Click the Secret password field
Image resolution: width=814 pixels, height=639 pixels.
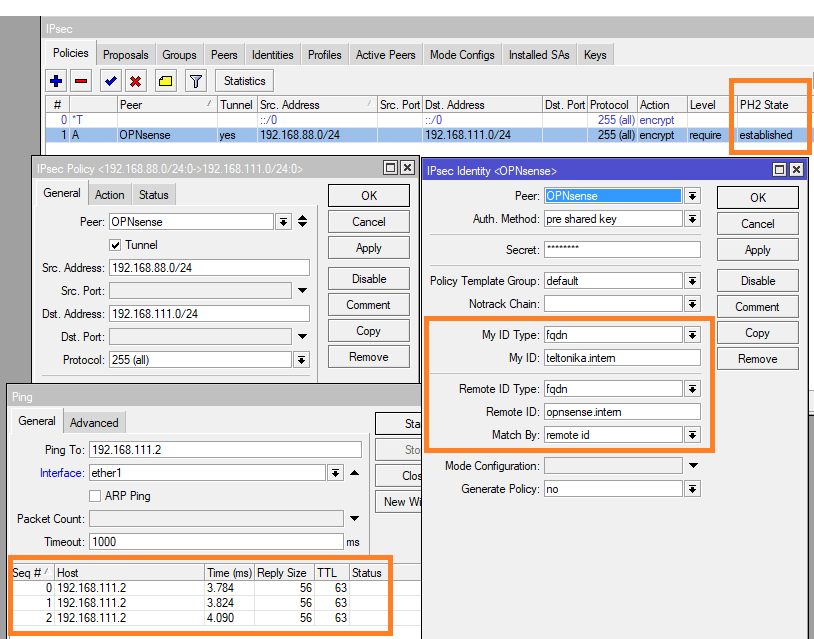click(x=622, y=250)
